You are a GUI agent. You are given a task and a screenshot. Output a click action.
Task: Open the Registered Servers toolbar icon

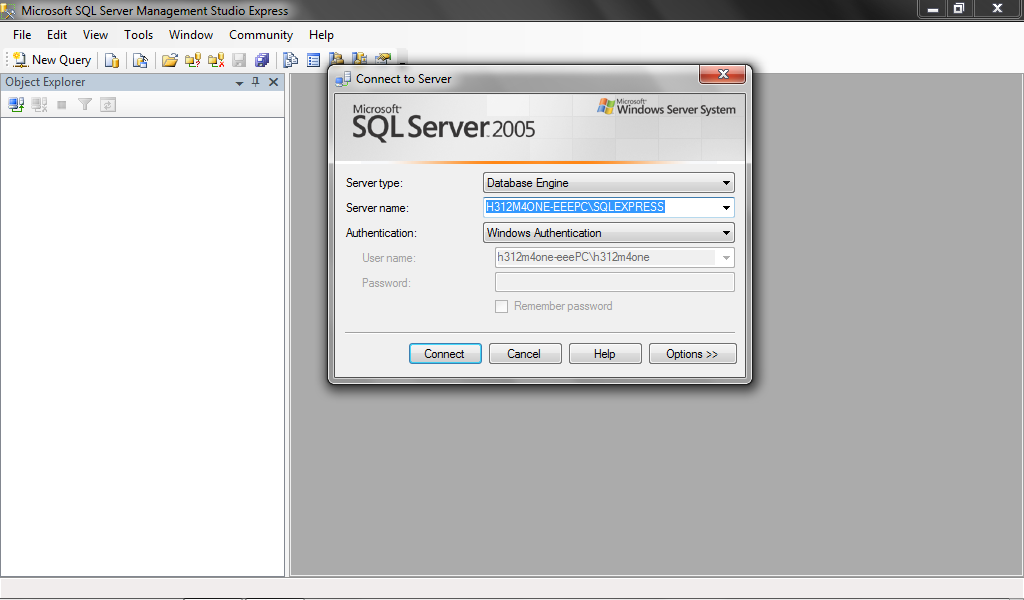291,60
